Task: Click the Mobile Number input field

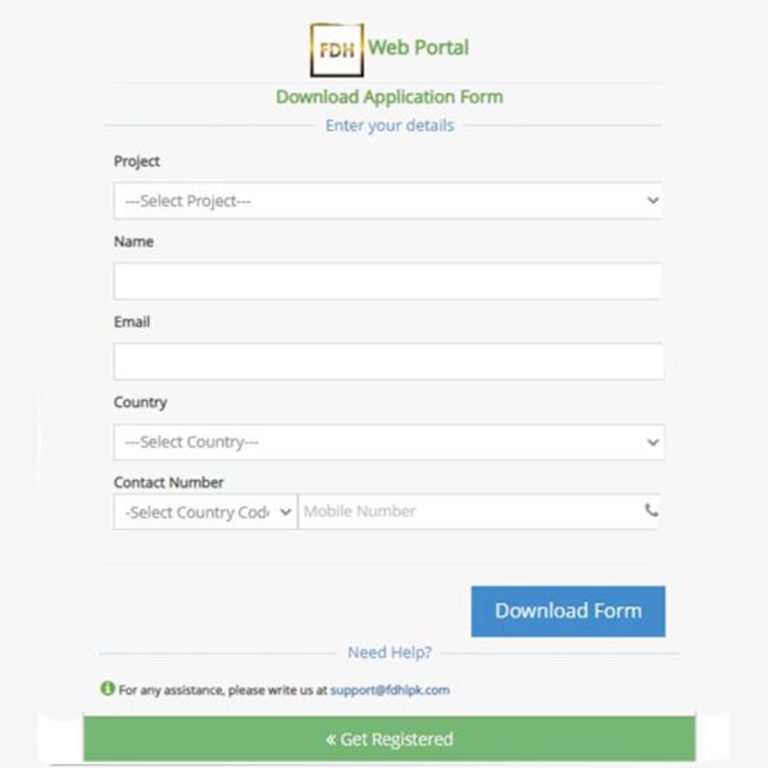Action: click(478, 512)
